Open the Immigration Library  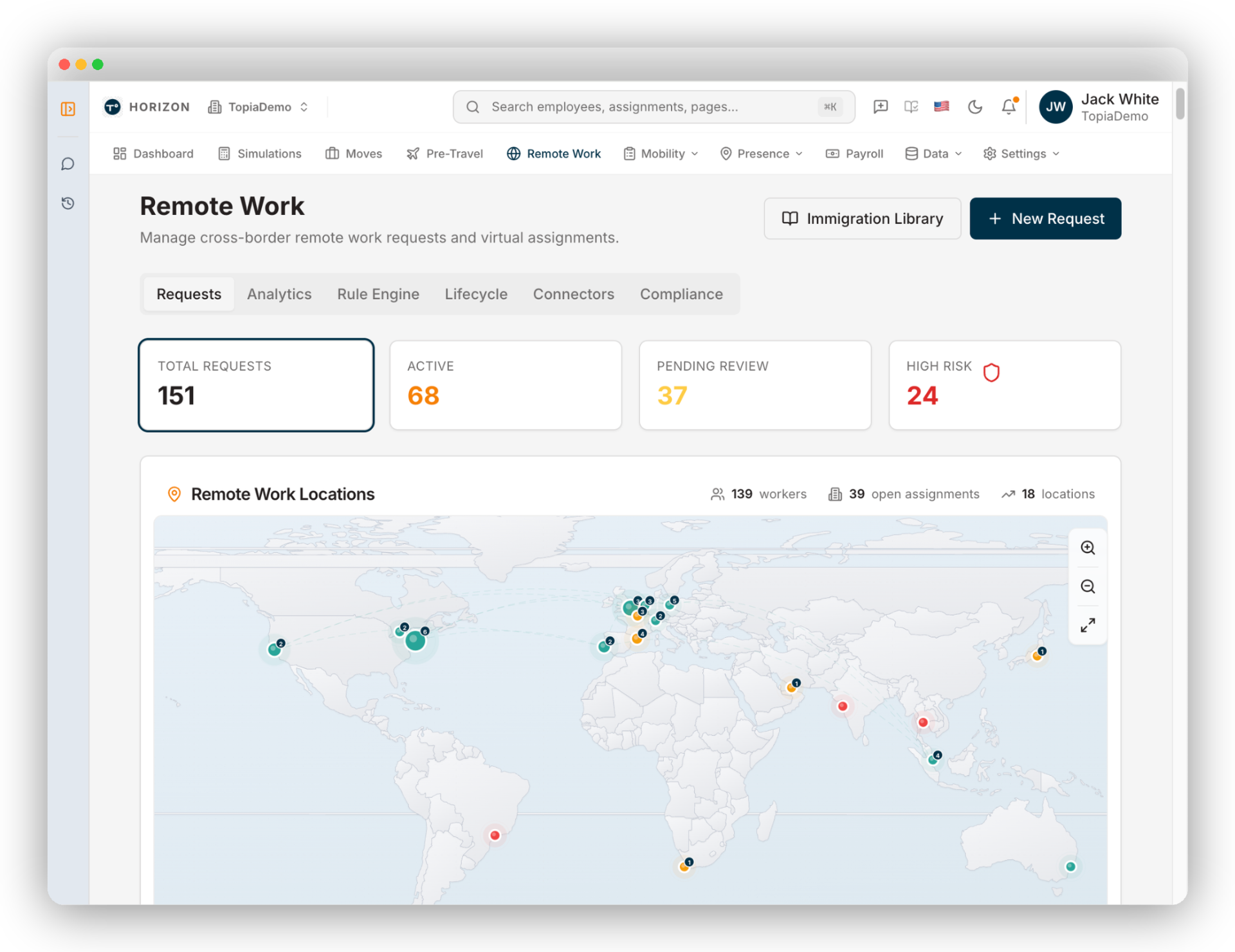[862, 219]
